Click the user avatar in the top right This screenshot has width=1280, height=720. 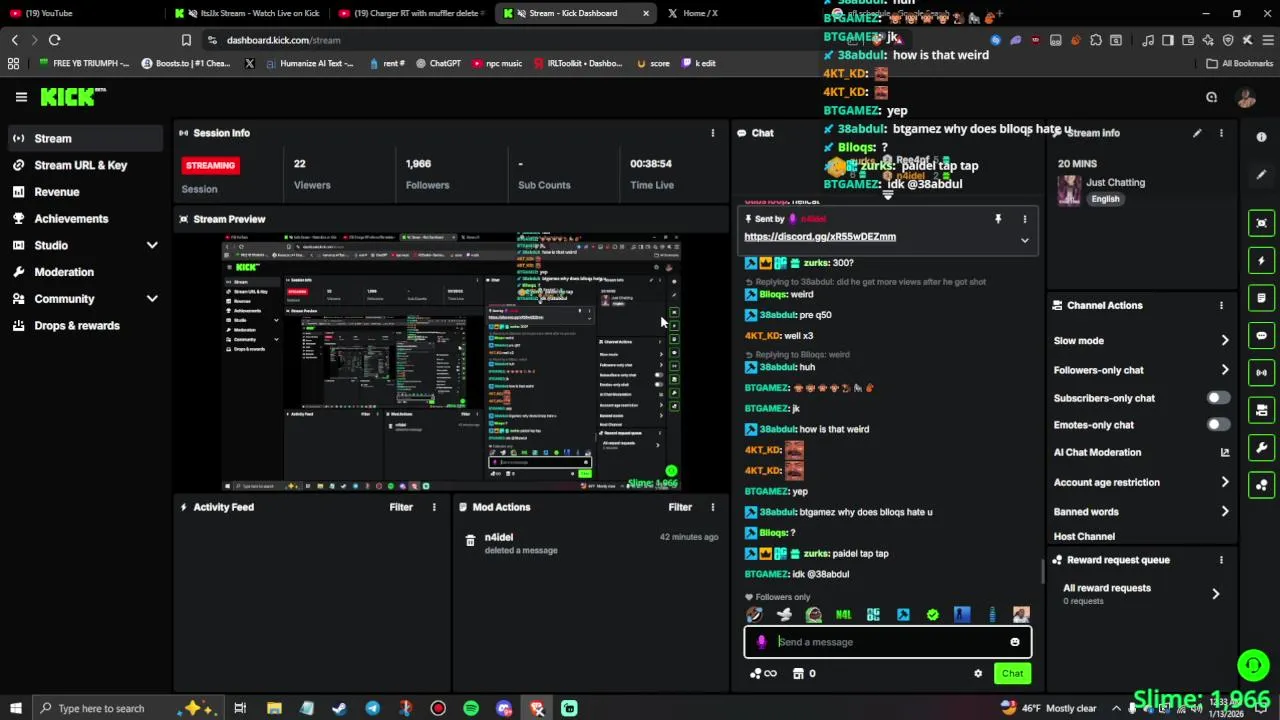pos(1246,97)
